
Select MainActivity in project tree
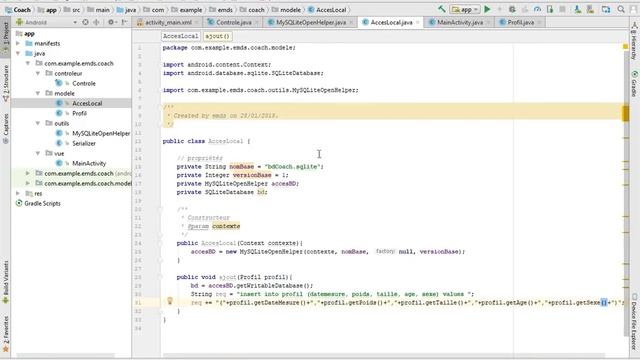pos(89,163)
